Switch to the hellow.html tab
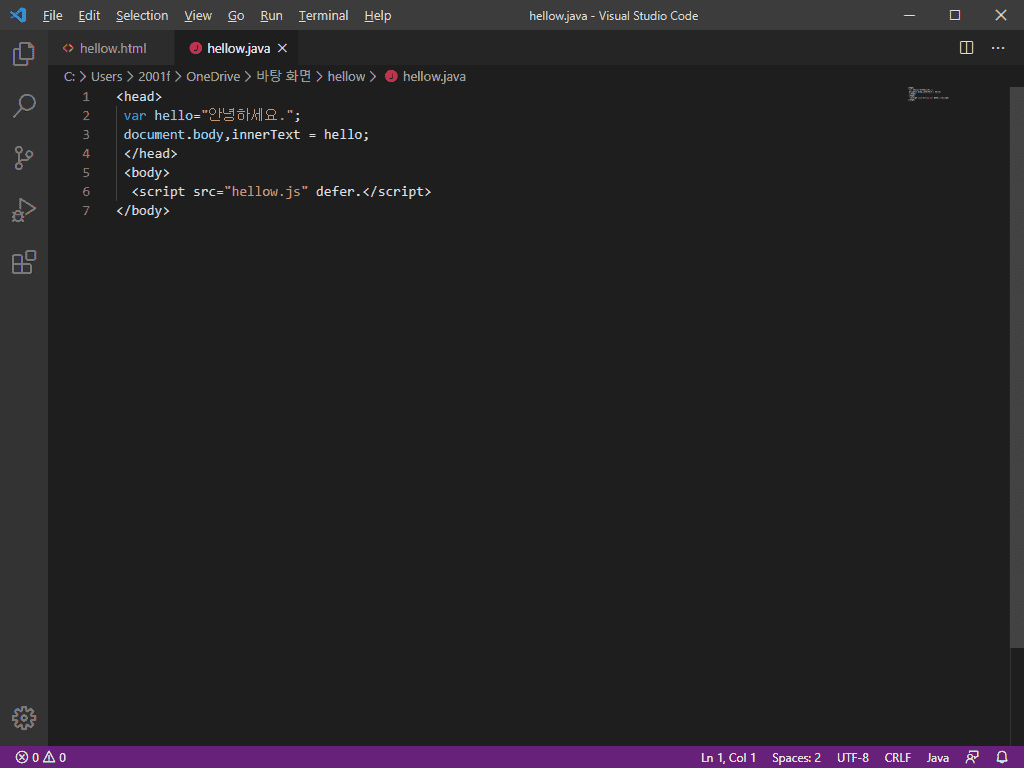Screen dimensions: 1024x768 112,48
